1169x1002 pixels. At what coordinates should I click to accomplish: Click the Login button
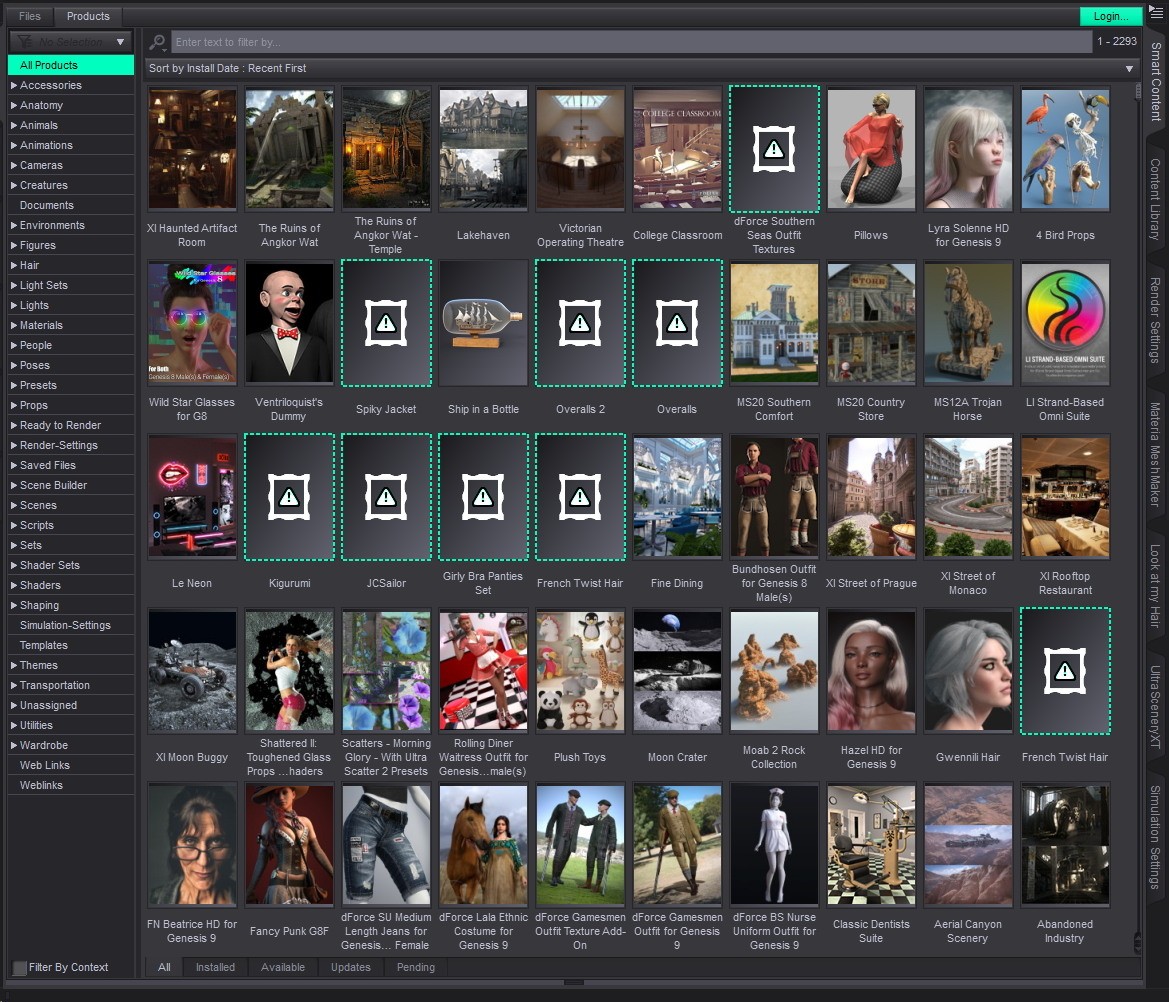pyautogui.click(x=1111, y=16)
